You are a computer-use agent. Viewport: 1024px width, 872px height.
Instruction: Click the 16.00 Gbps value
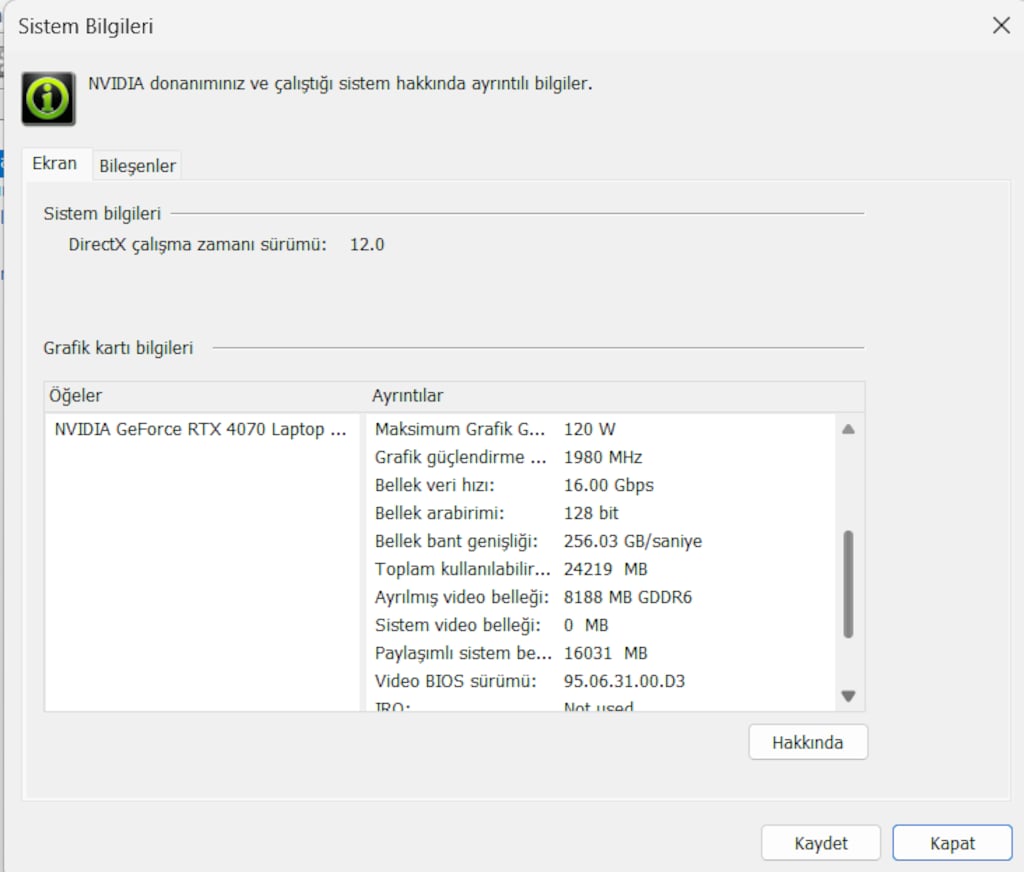click(609, 485)
